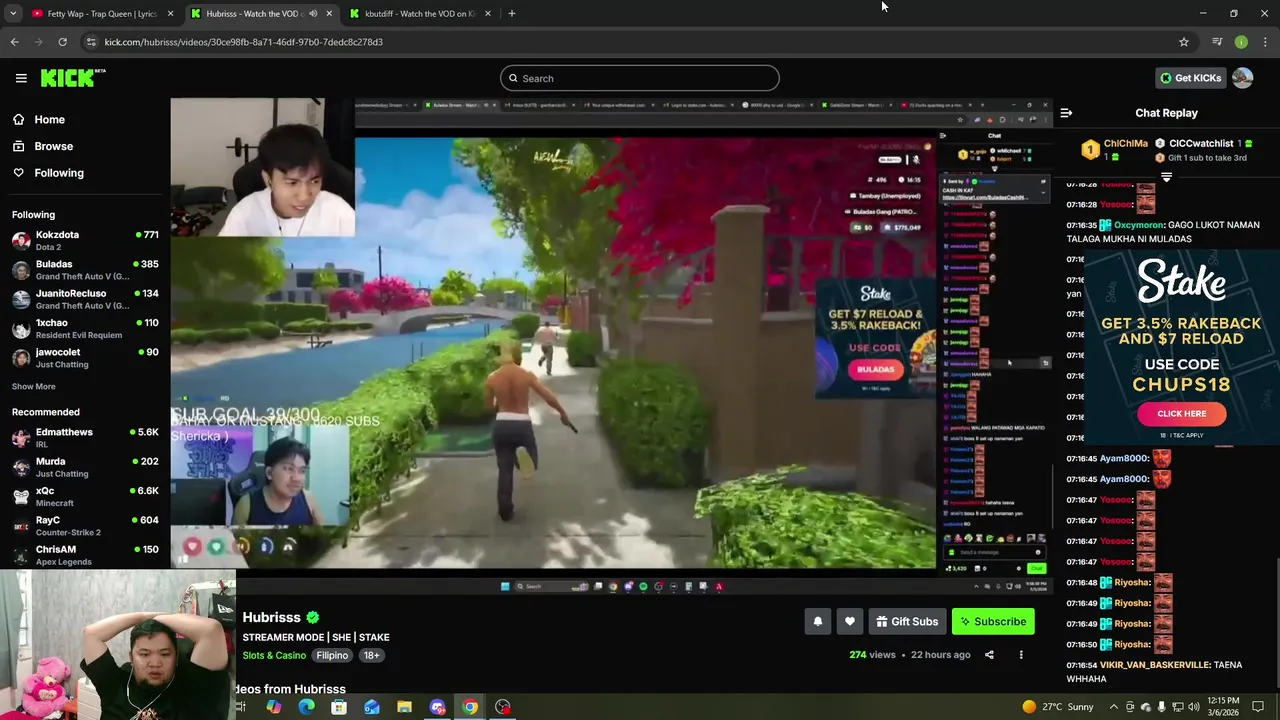Viewport: 1280px width, 720px height.
Task: Open recommended channel ChrisAM
Action: pyautogui.click(x=85, y=555)
